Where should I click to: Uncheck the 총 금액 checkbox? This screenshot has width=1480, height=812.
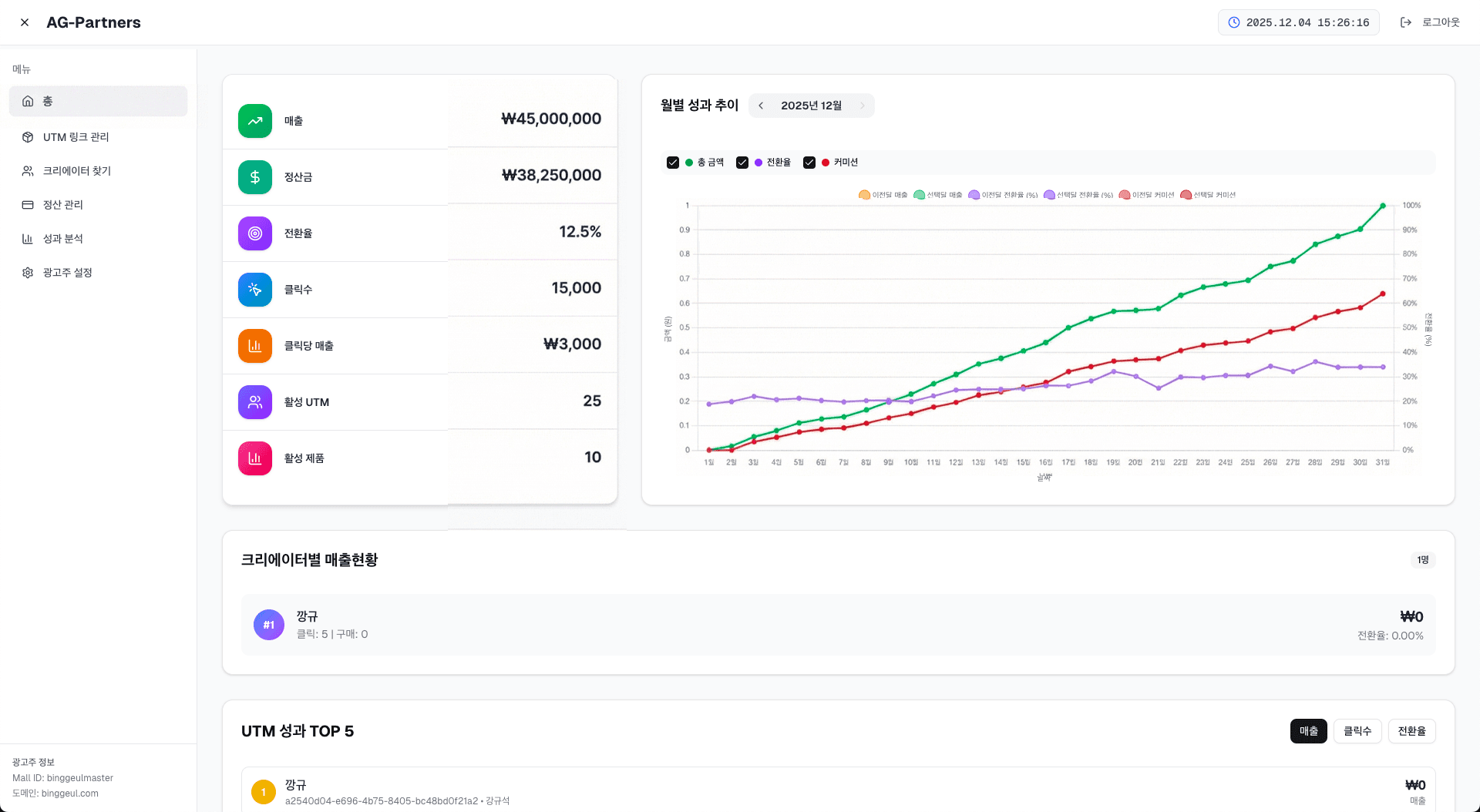673,163
